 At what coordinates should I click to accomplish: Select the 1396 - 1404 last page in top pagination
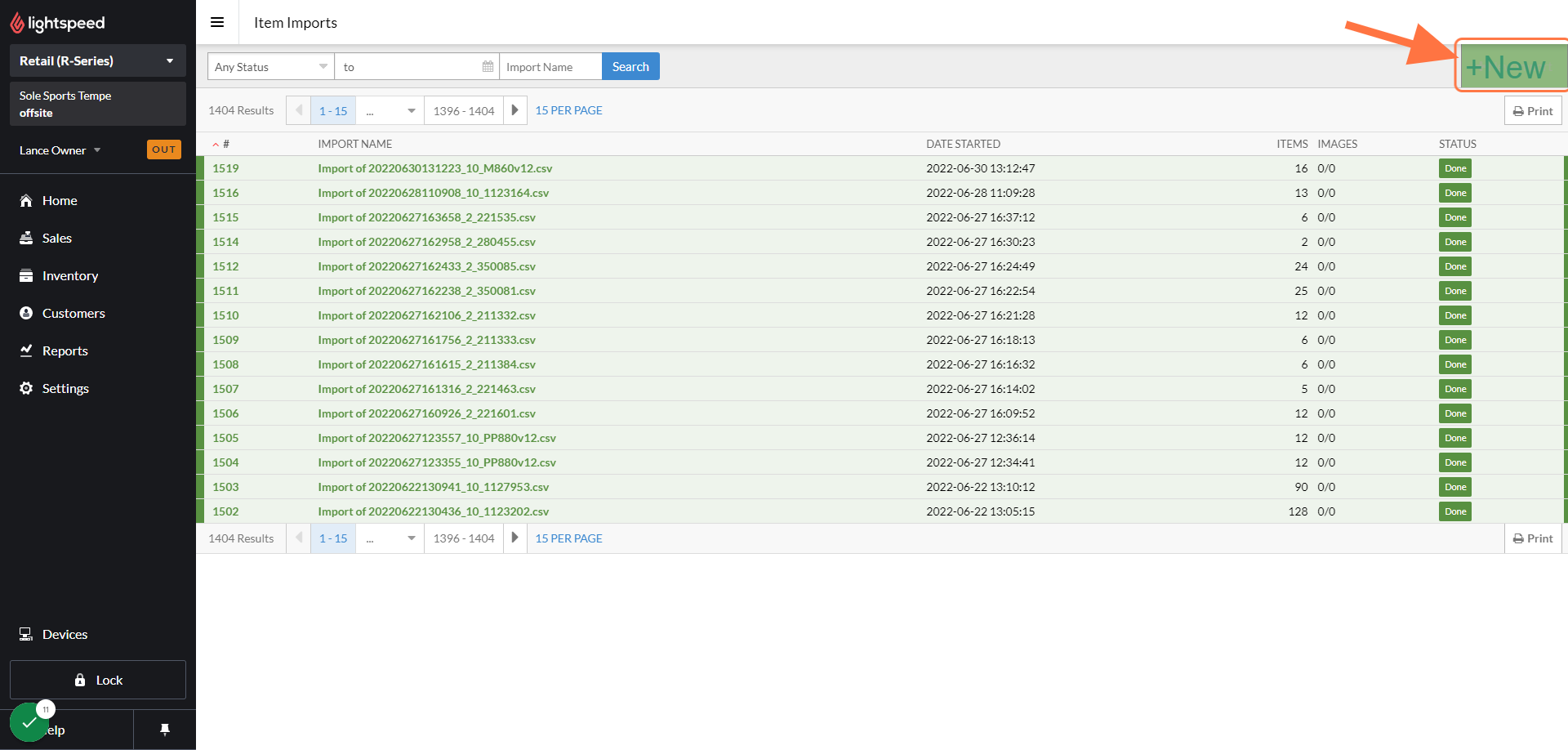[464, 110]
